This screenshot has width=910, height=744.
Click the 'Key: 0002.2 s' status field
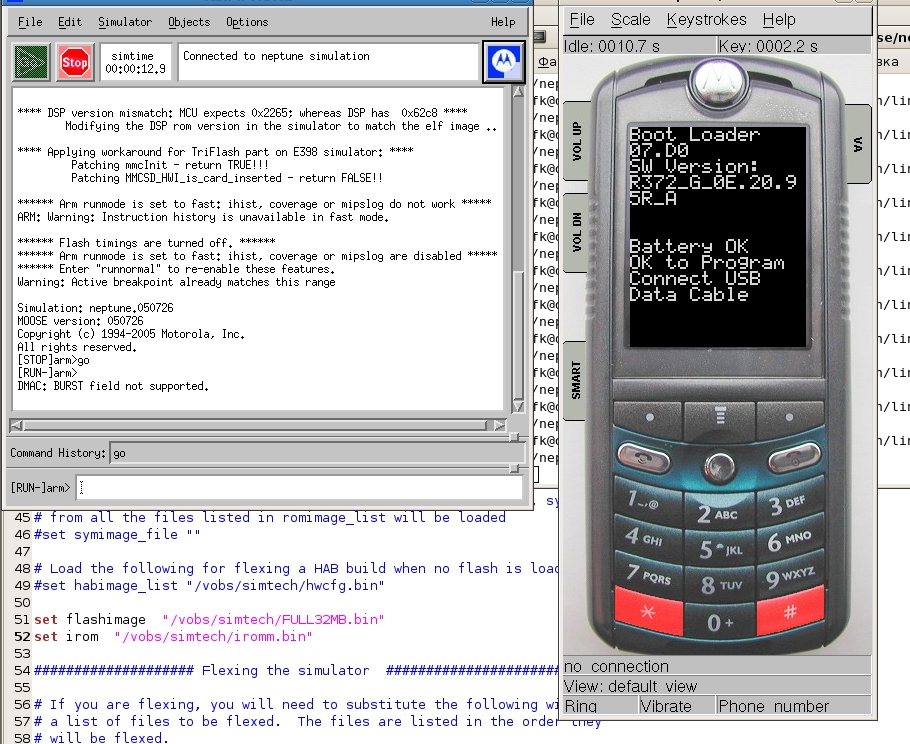794,46
